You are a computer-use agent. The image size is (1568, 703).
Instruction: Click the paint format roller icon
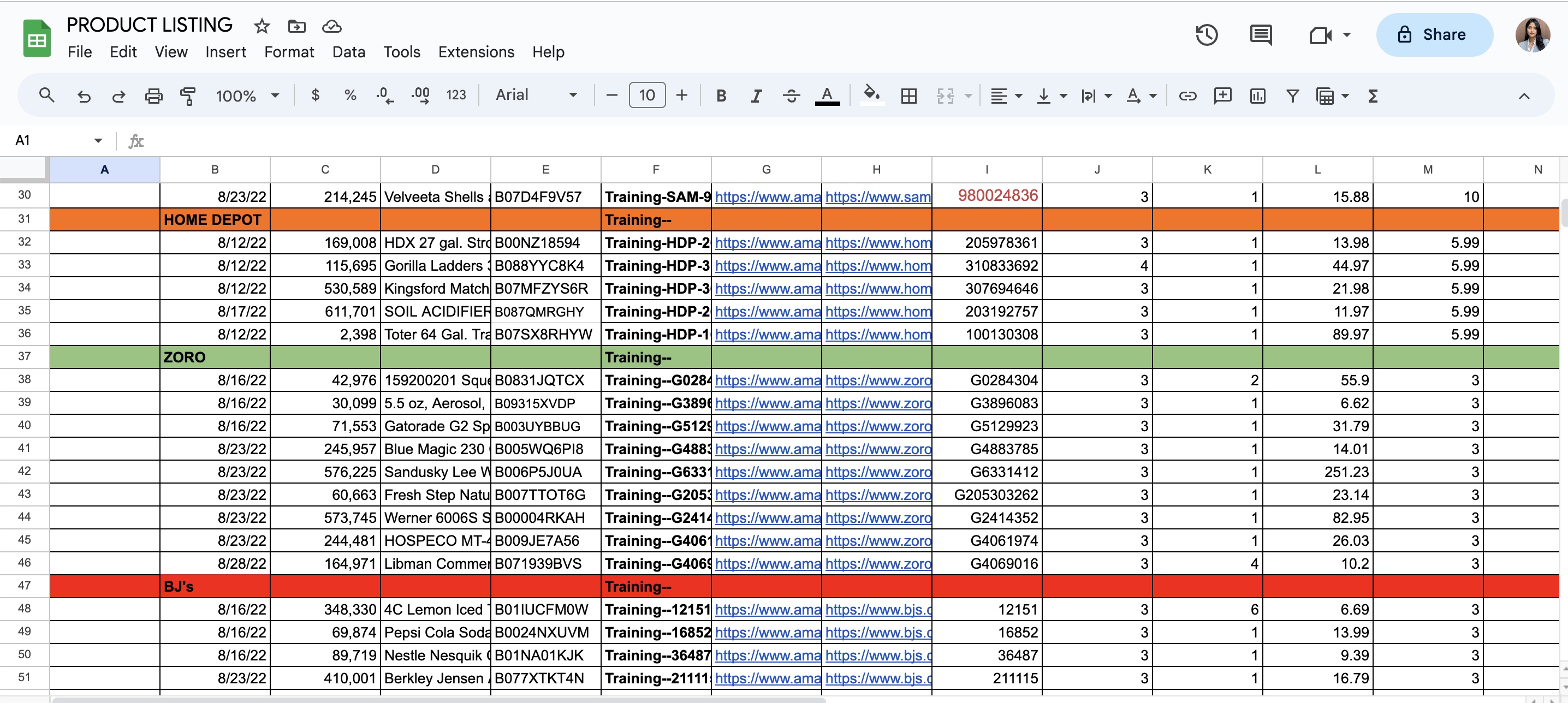coord(188,96)
